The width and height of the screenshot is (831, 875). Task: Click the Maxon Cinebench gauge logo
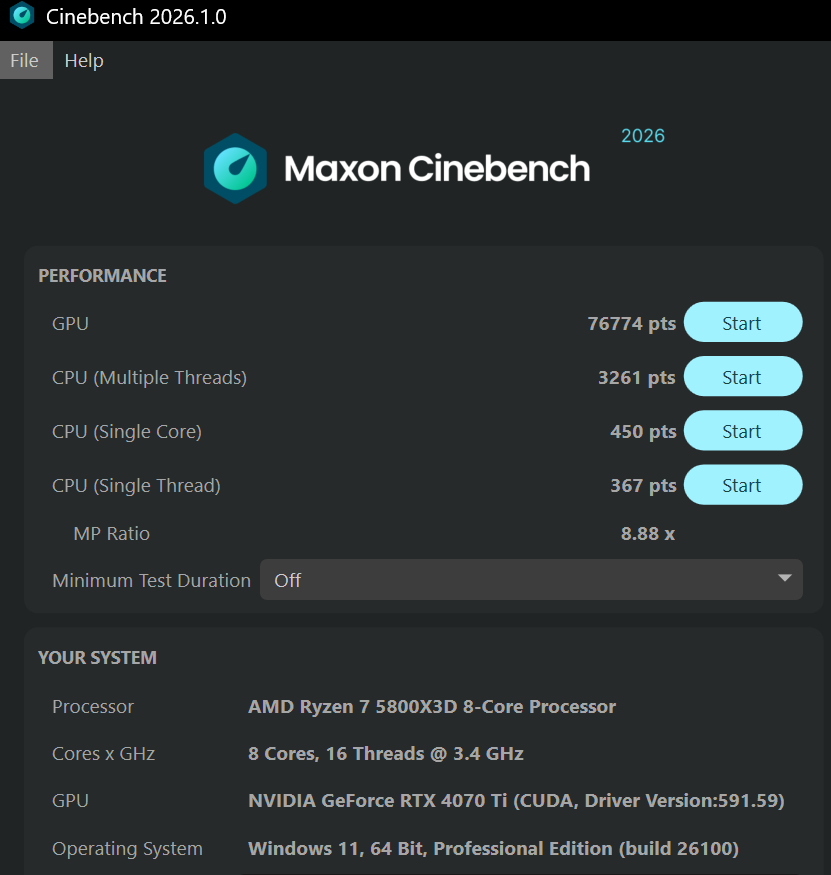coord(234,168)
